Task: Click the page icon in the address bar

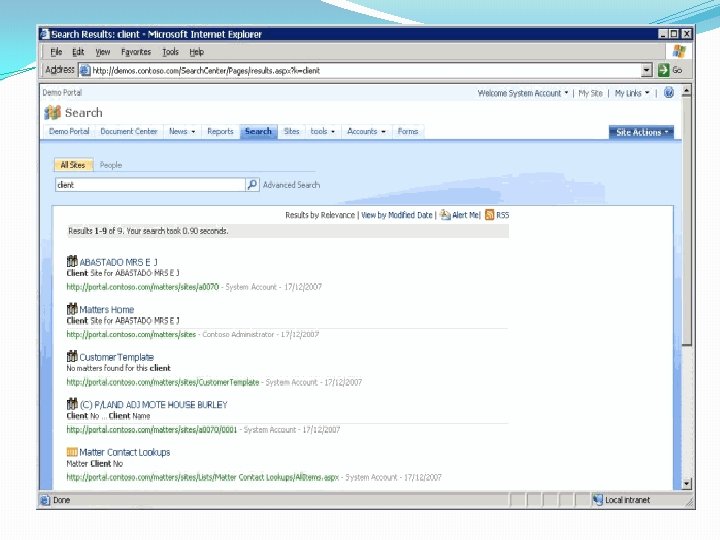Action: tap(85, 70)
